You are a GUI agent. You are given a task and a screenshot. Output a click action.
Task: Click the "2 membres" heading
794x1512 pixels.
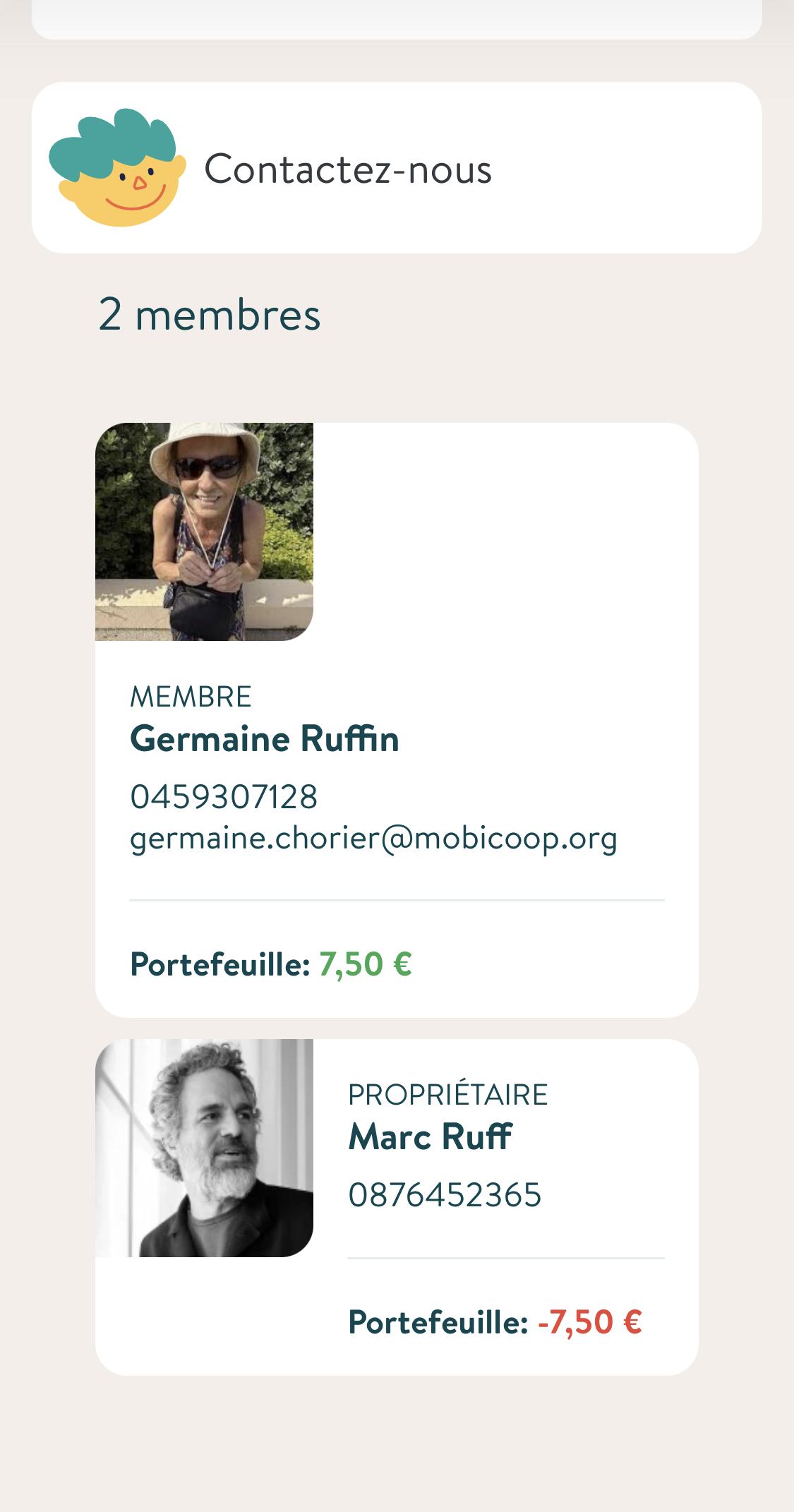point(209,314)
